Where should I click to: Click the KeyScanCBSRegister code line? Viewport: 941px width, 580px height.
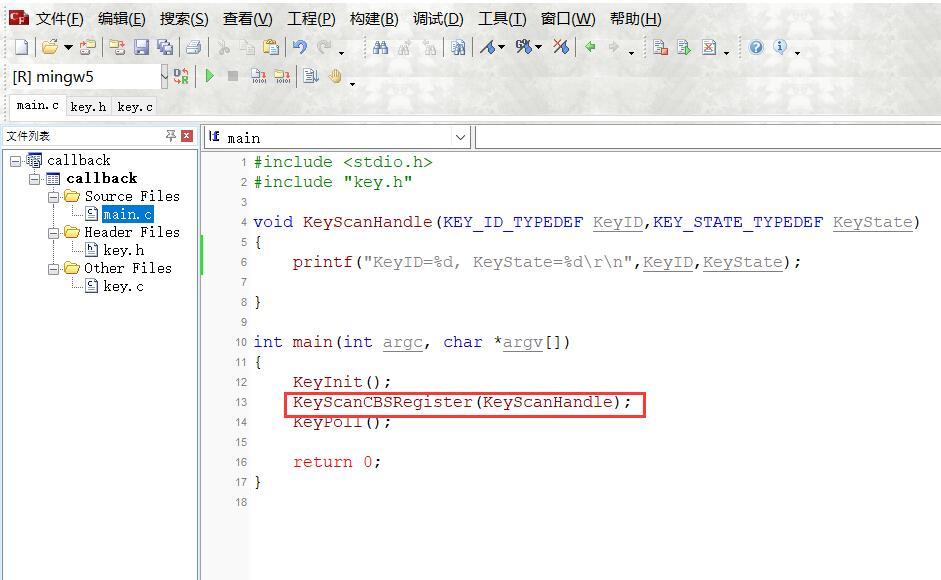(461, 402)
